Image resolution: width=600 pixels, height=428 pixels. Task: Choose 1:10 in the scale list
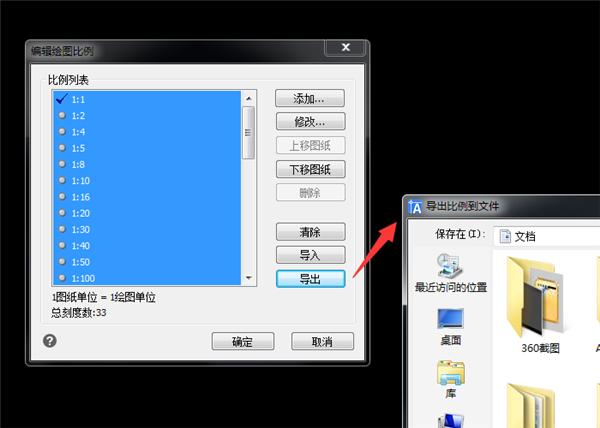[80, 180]
